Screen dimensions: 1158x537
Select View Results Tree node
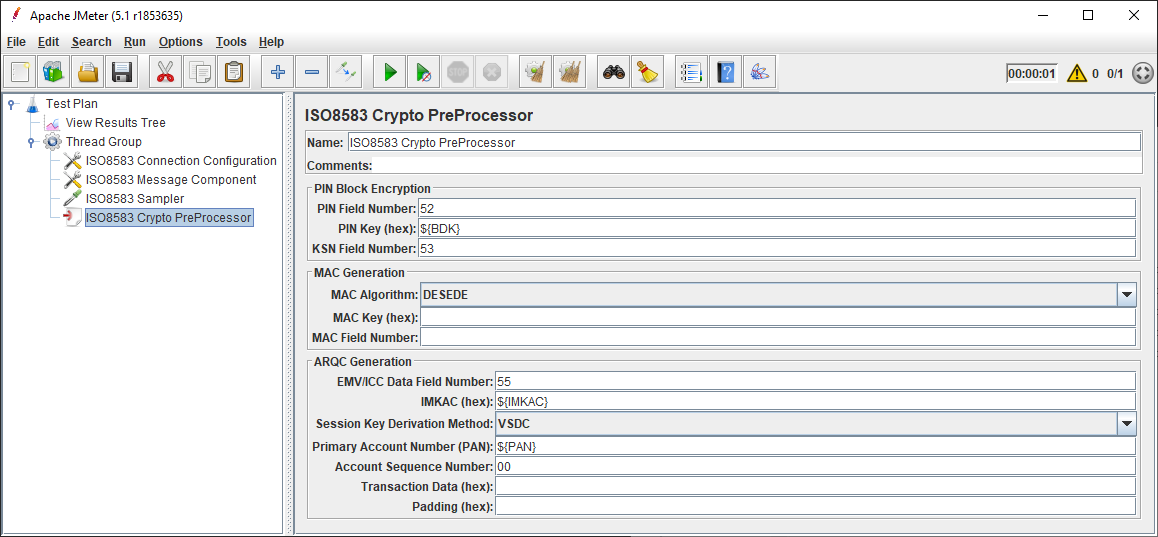click(115, 123)
